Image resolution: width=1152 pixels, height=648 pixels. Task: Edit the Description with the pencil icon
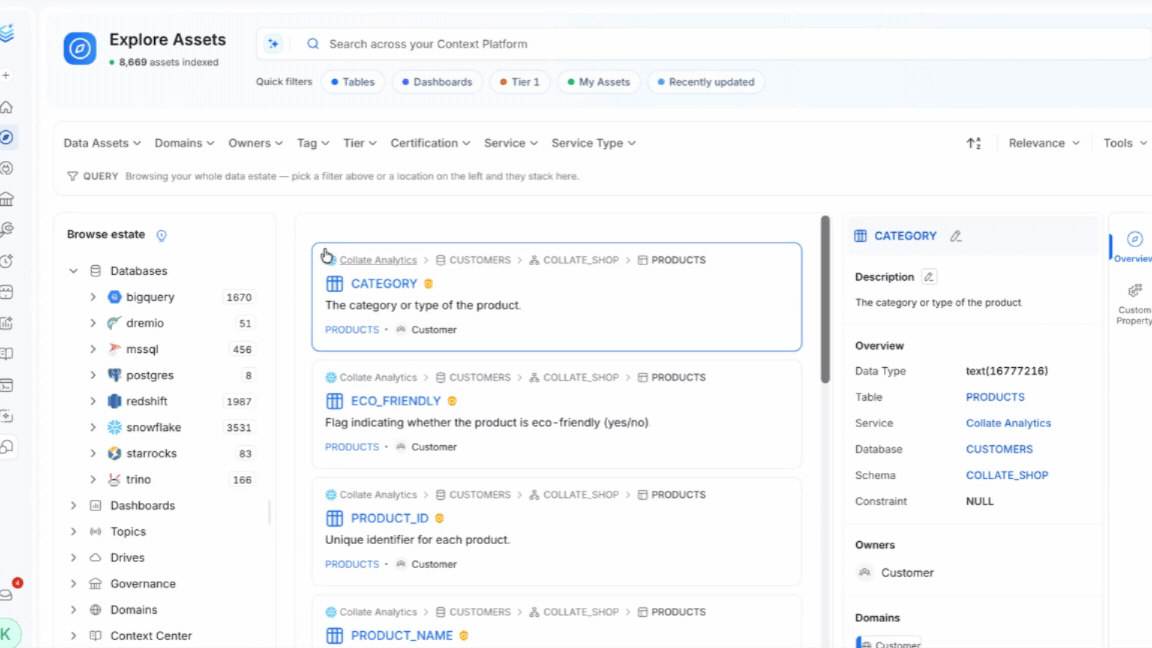[929, 277]
